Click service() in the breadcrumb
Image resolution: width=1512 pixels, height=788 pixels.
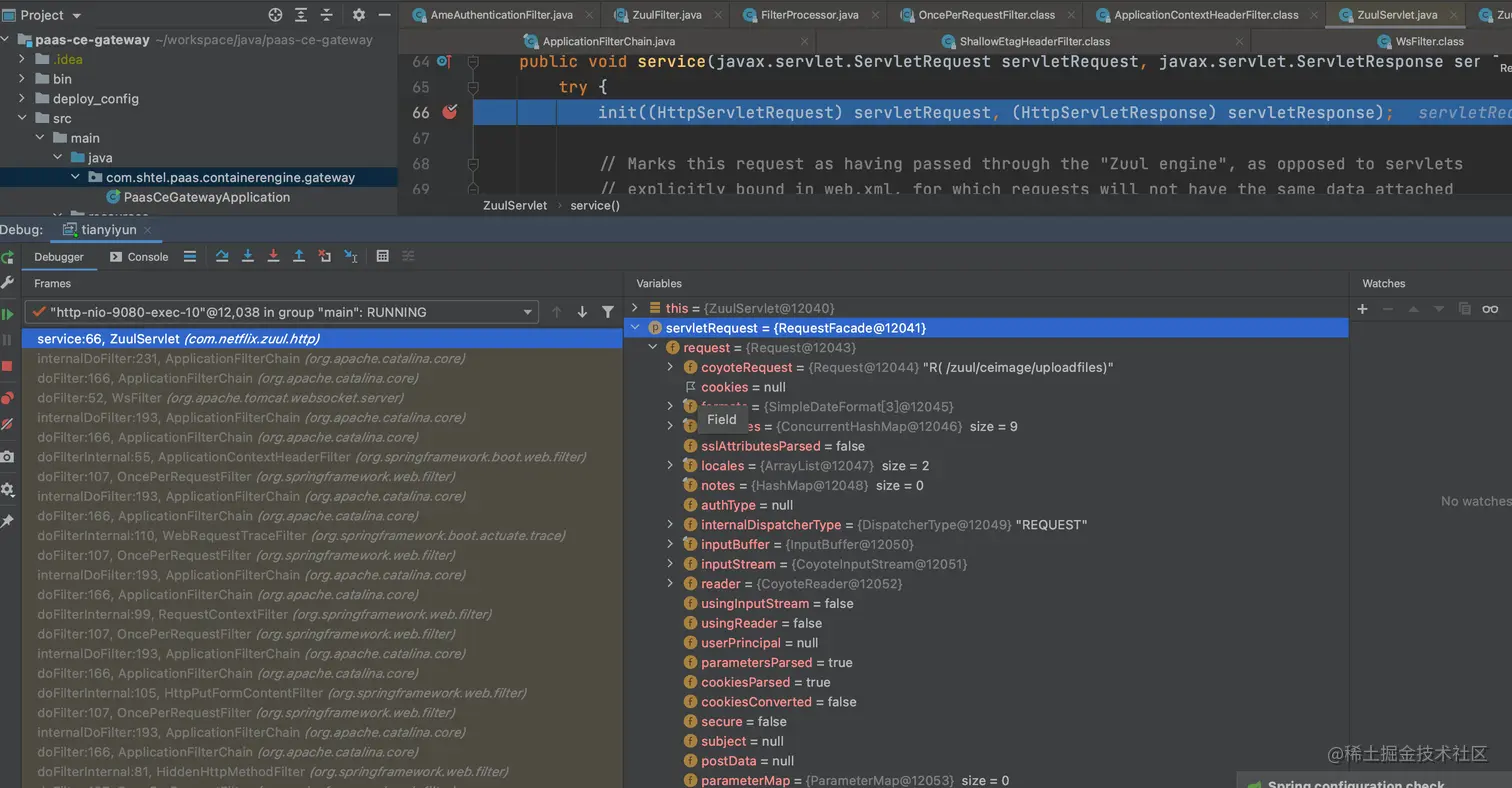[595, 205]
